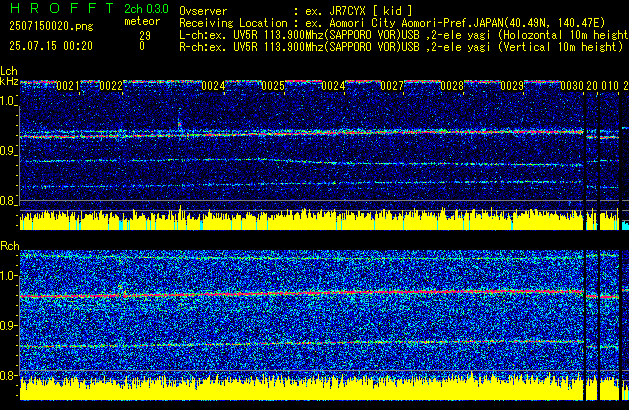
Task: Click the 0022 time marker
Action: click(111, 86)
